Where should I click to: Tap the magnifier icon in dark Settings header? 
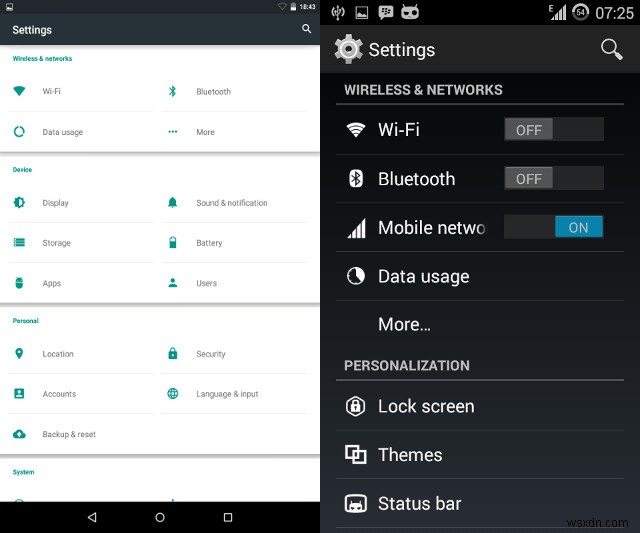[x=611, y=49]
